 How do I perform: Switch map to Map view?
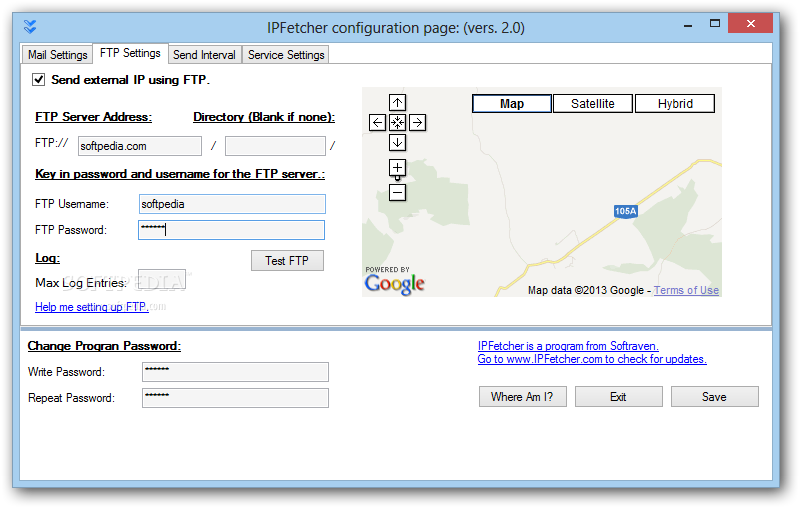(x=512, y=104)
